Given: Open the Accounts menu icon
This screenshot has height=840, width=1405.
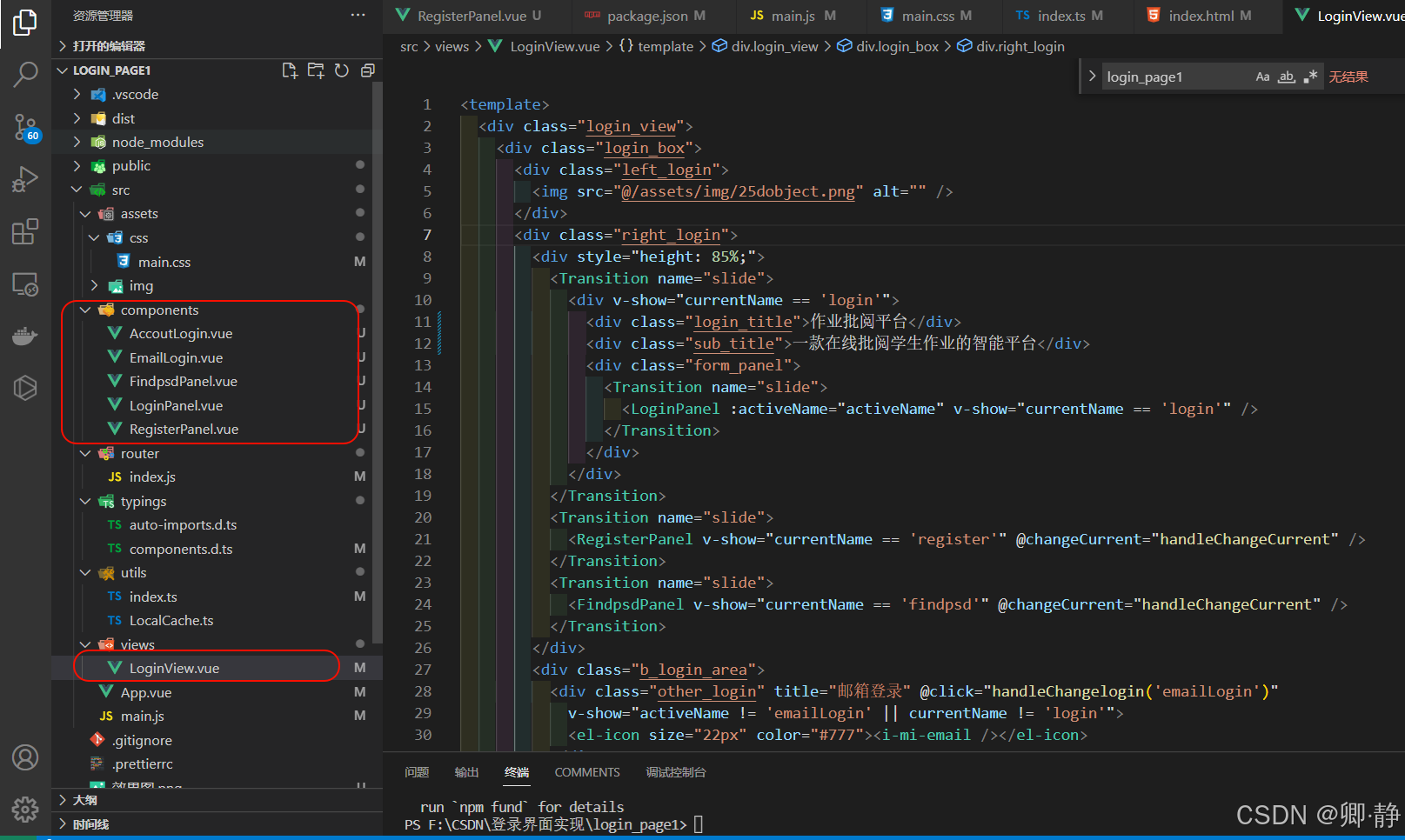Looking at the screenshot, I should [25, 757].
